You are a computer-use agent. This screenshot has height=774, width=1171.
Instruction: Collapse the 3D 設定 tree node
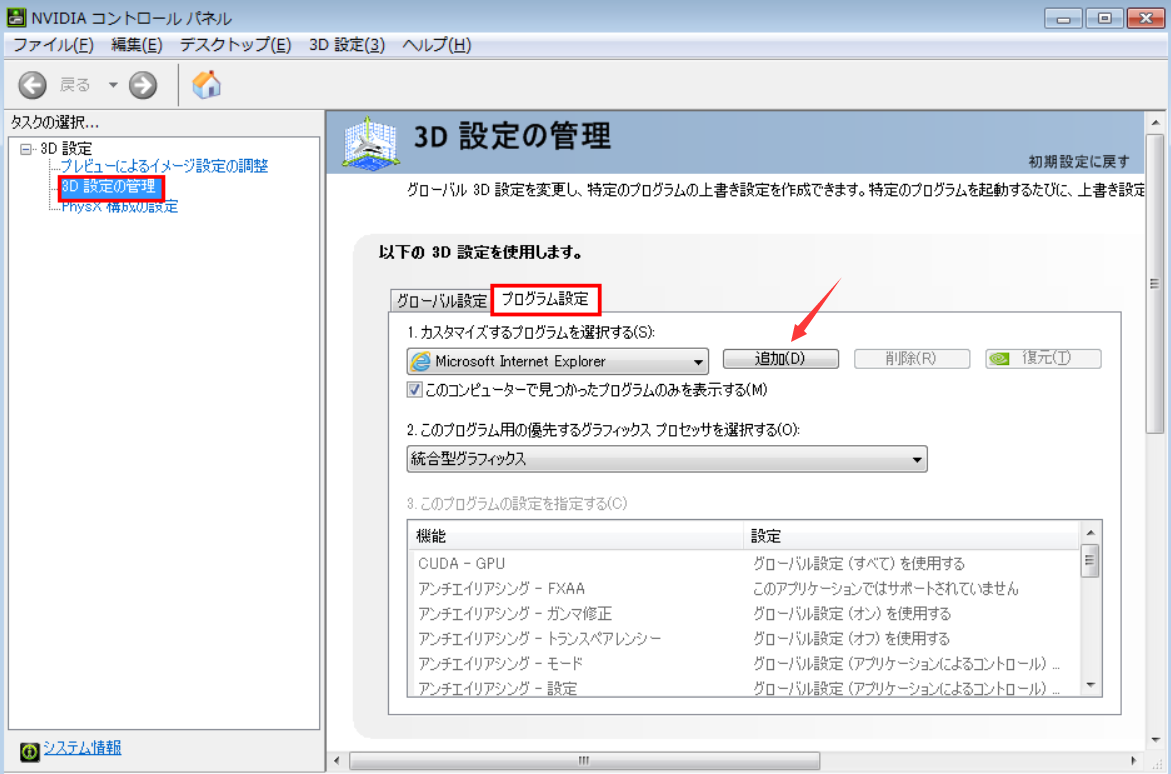26,149
